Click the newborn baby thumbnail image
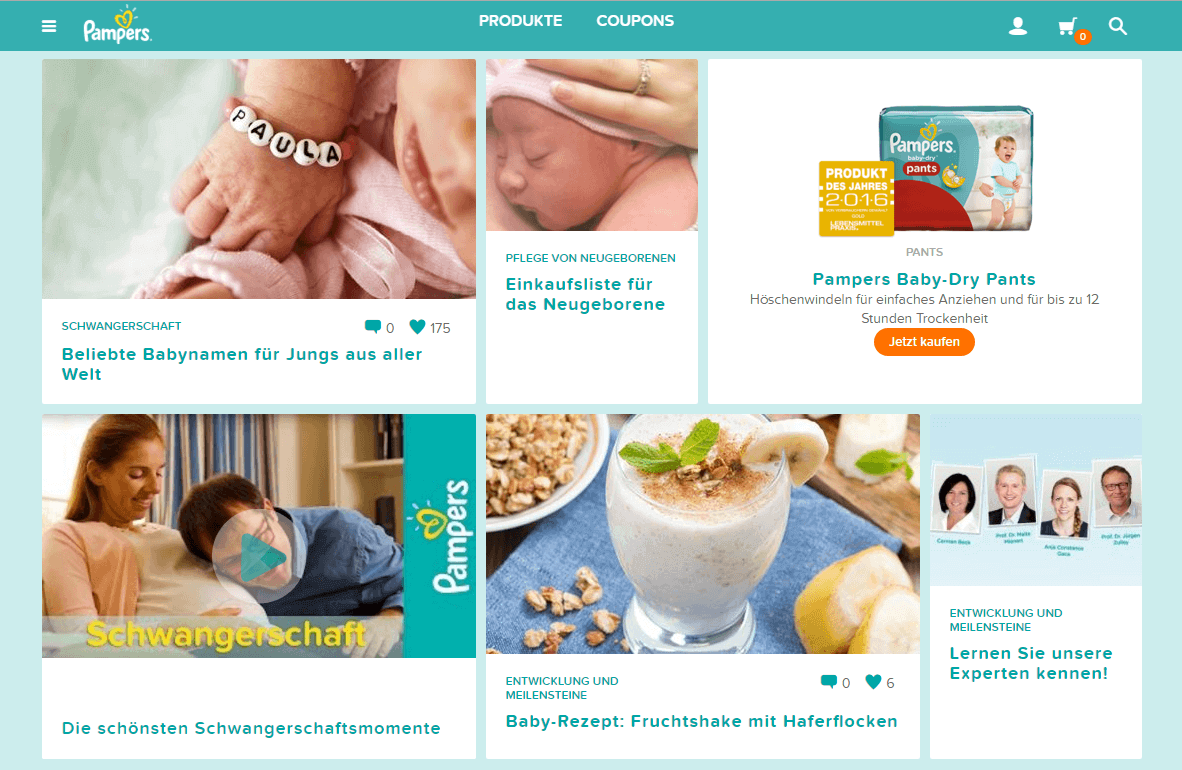 click(592, 145)
